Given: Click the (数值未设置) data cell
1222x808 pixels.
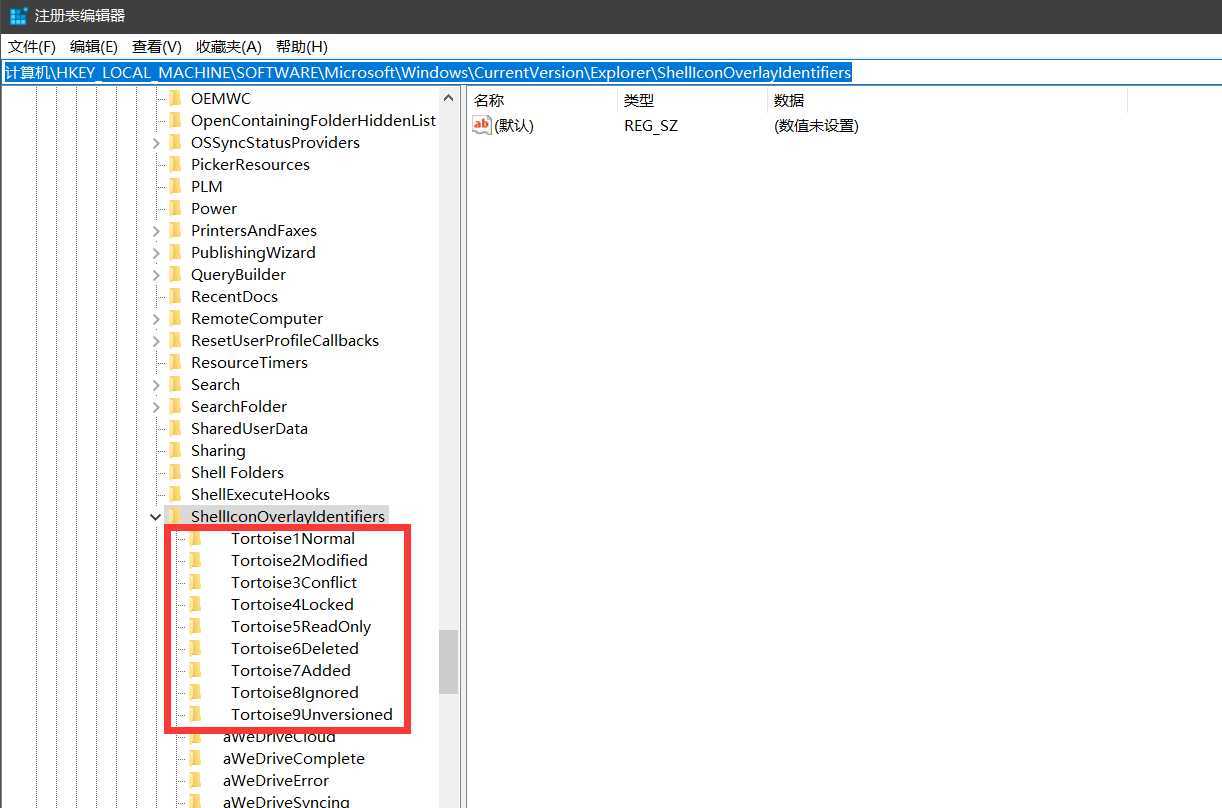Looking at the screenshot, I should [816, 126].
